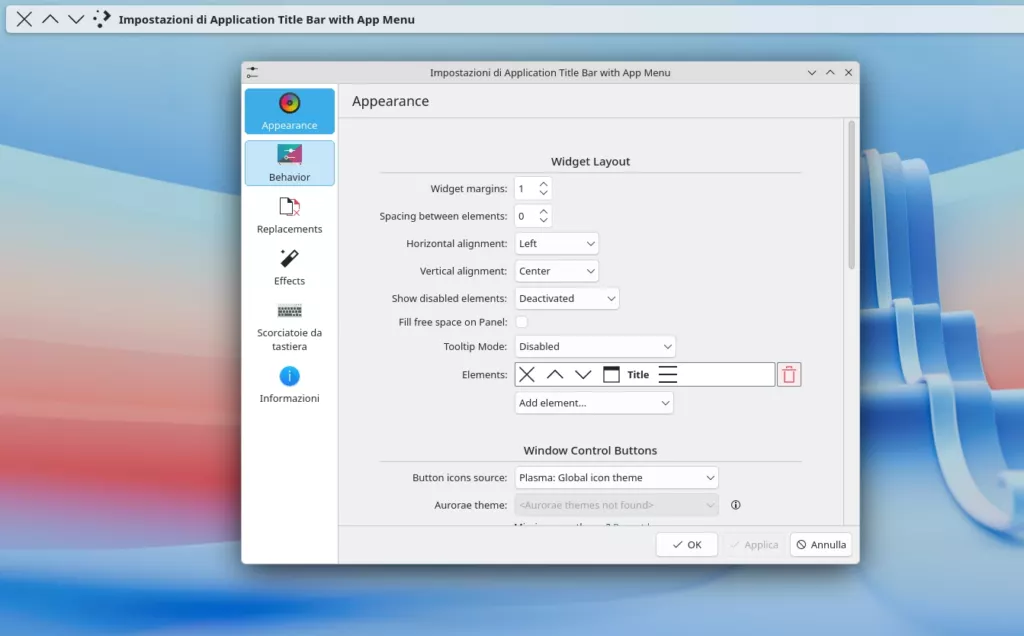Increase Widget margins value
The image size is (1024, 636).
pos(543,184)
